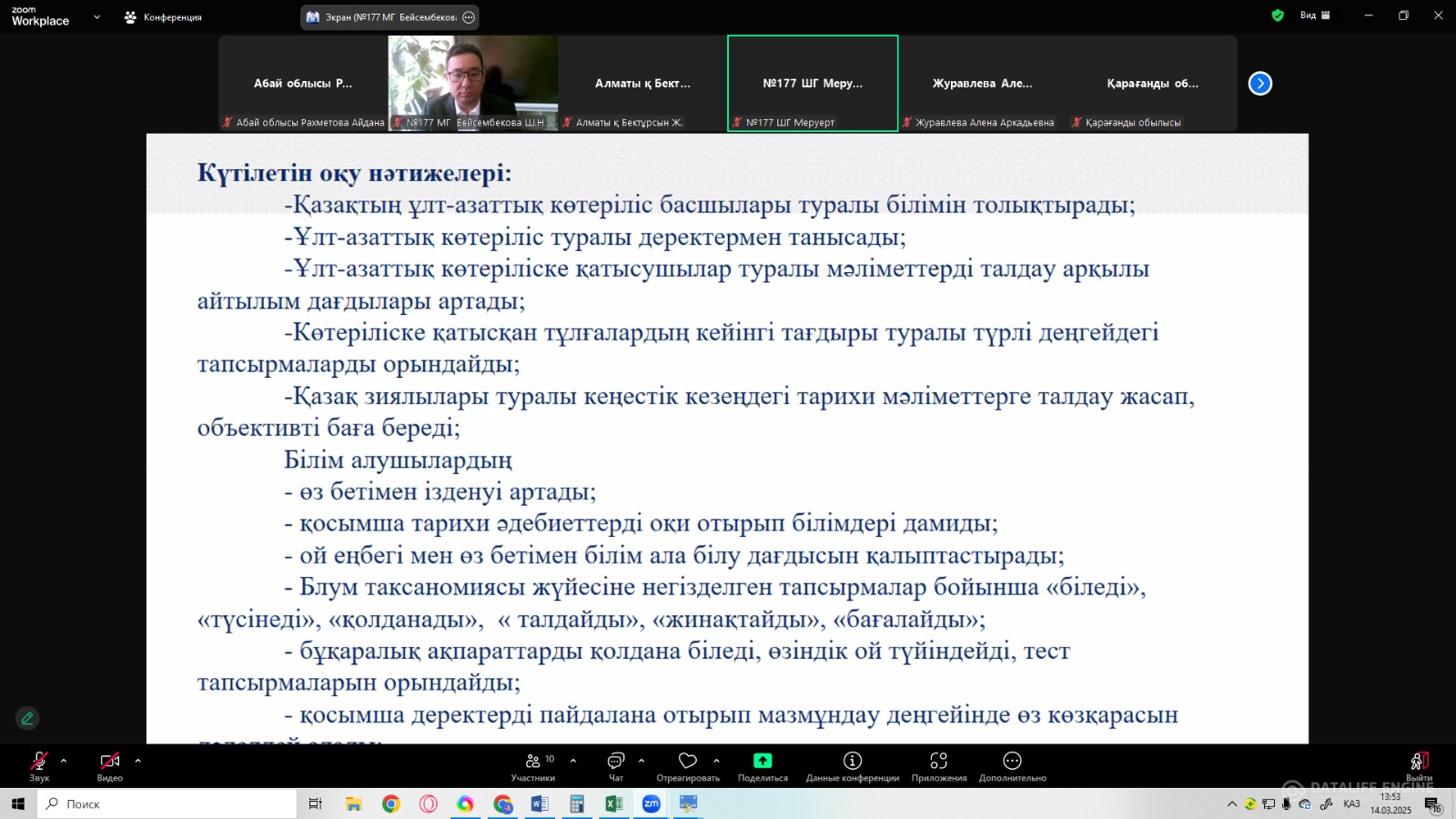Open the Дополнительно more options icon
Screen dimensions: 1456x819
[x=1012, y=761]
